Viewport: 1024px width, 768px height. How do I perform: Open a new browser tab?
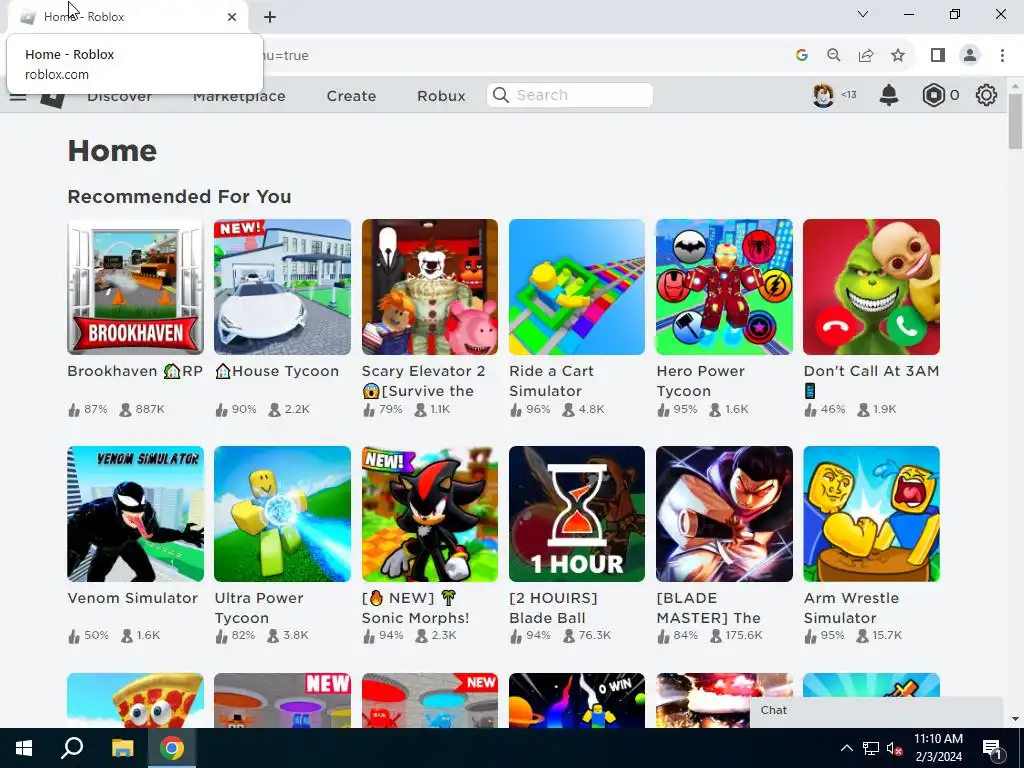pyautogui.click(x=270, y=17)
